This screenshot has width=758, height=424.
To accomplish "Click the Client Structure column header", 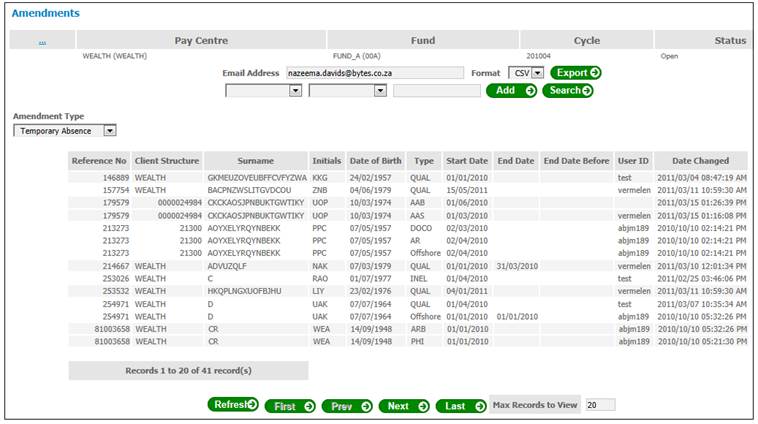I will pyautogui.click(x=167, y=161).
